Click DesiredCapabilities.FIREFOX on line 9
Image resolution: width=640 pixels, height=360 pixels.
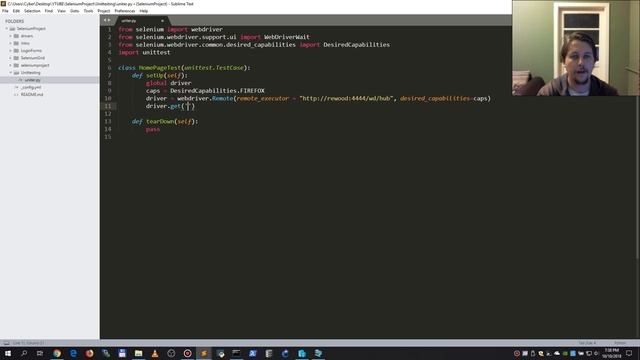coord(217,91)
